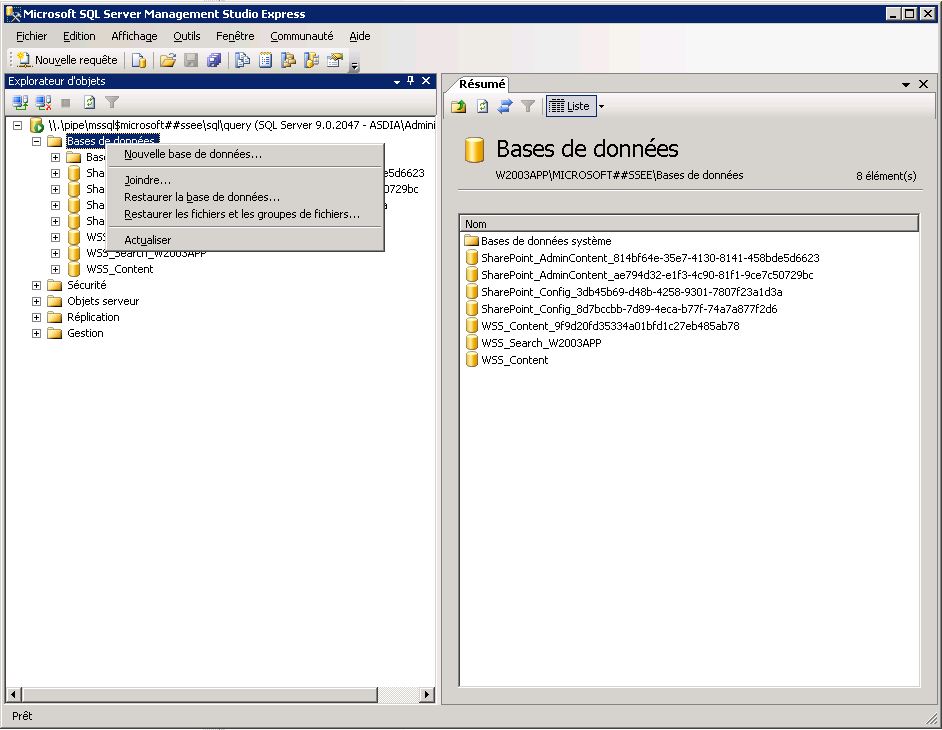Click the horizontal scrollbar right arrow
This screenshot has height=730, width=942.
[x=427, y=695]
